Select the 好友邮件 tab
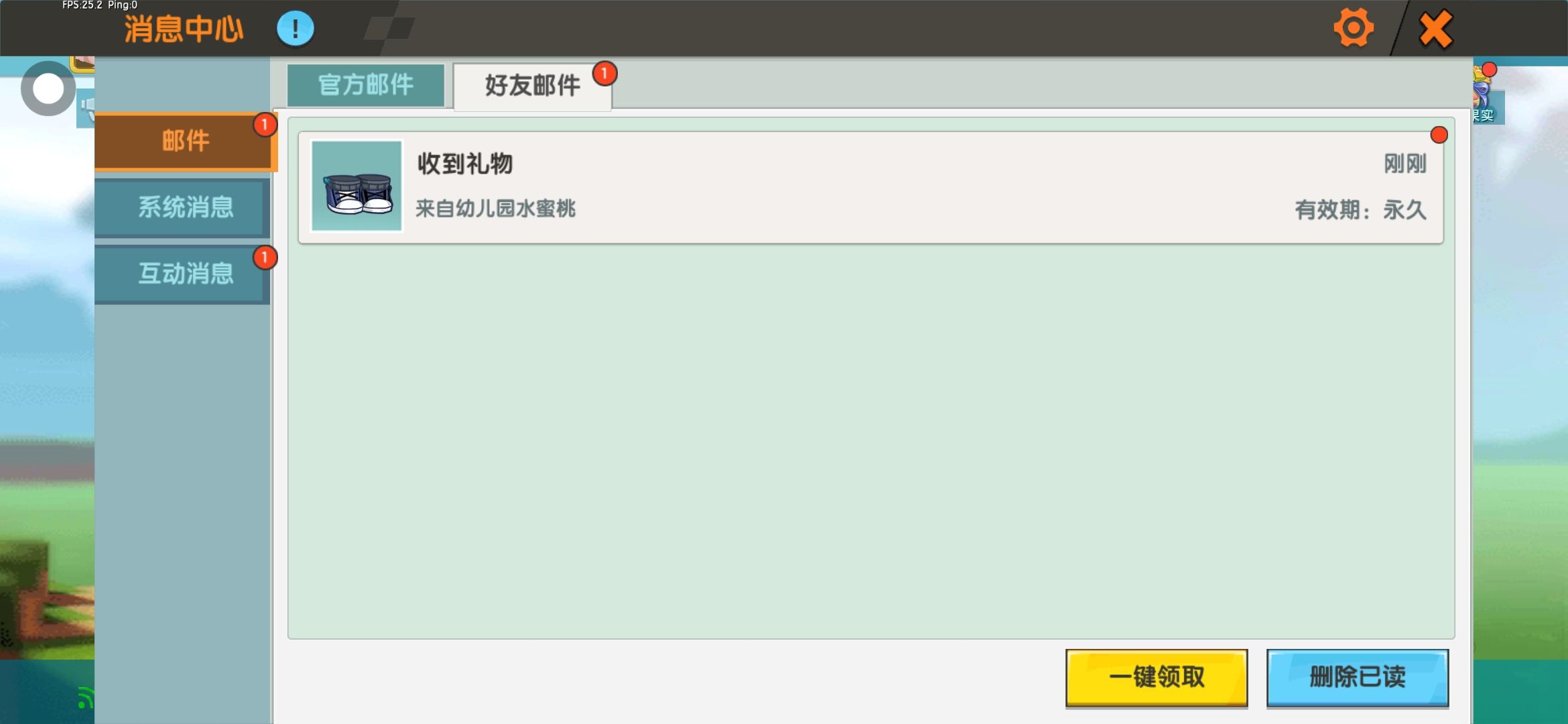The image size is (1568, 724). pos(533,86)
